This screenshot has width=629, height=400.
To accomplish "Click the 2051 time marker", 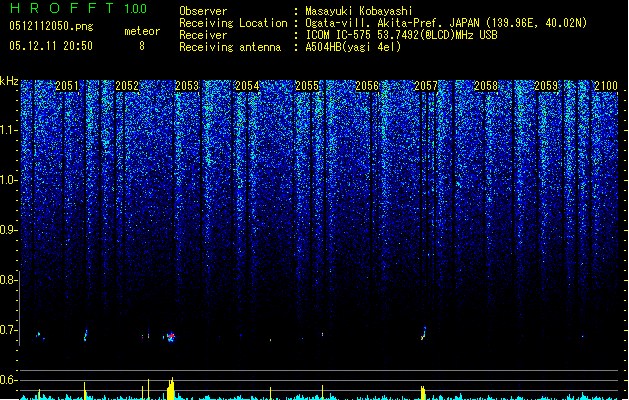I will click(67, 86).
